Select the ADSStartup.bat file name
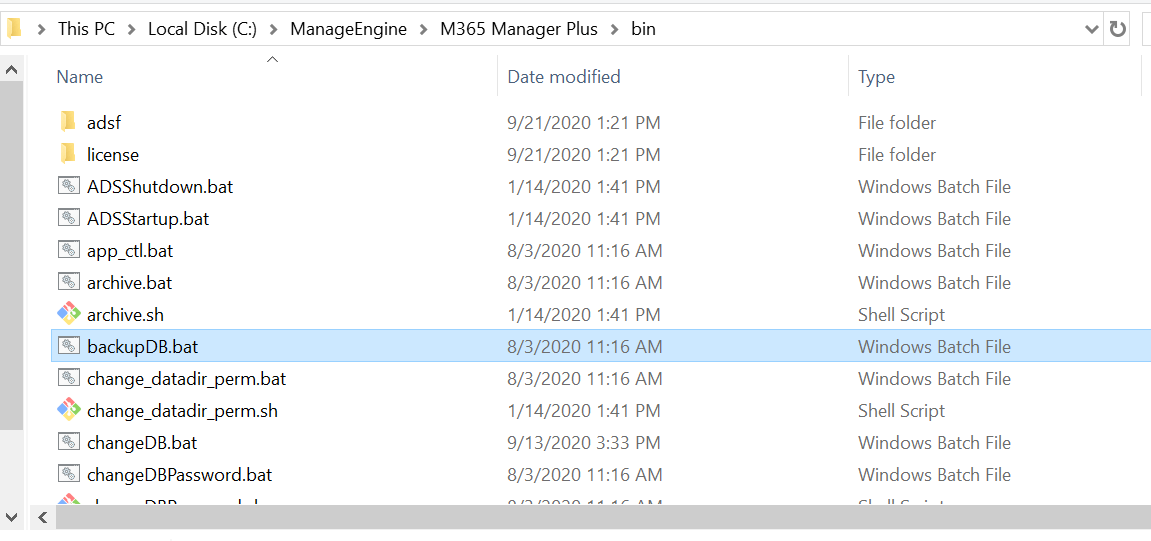The height and width of the screenshot is (541, 1151). (148, 218)
